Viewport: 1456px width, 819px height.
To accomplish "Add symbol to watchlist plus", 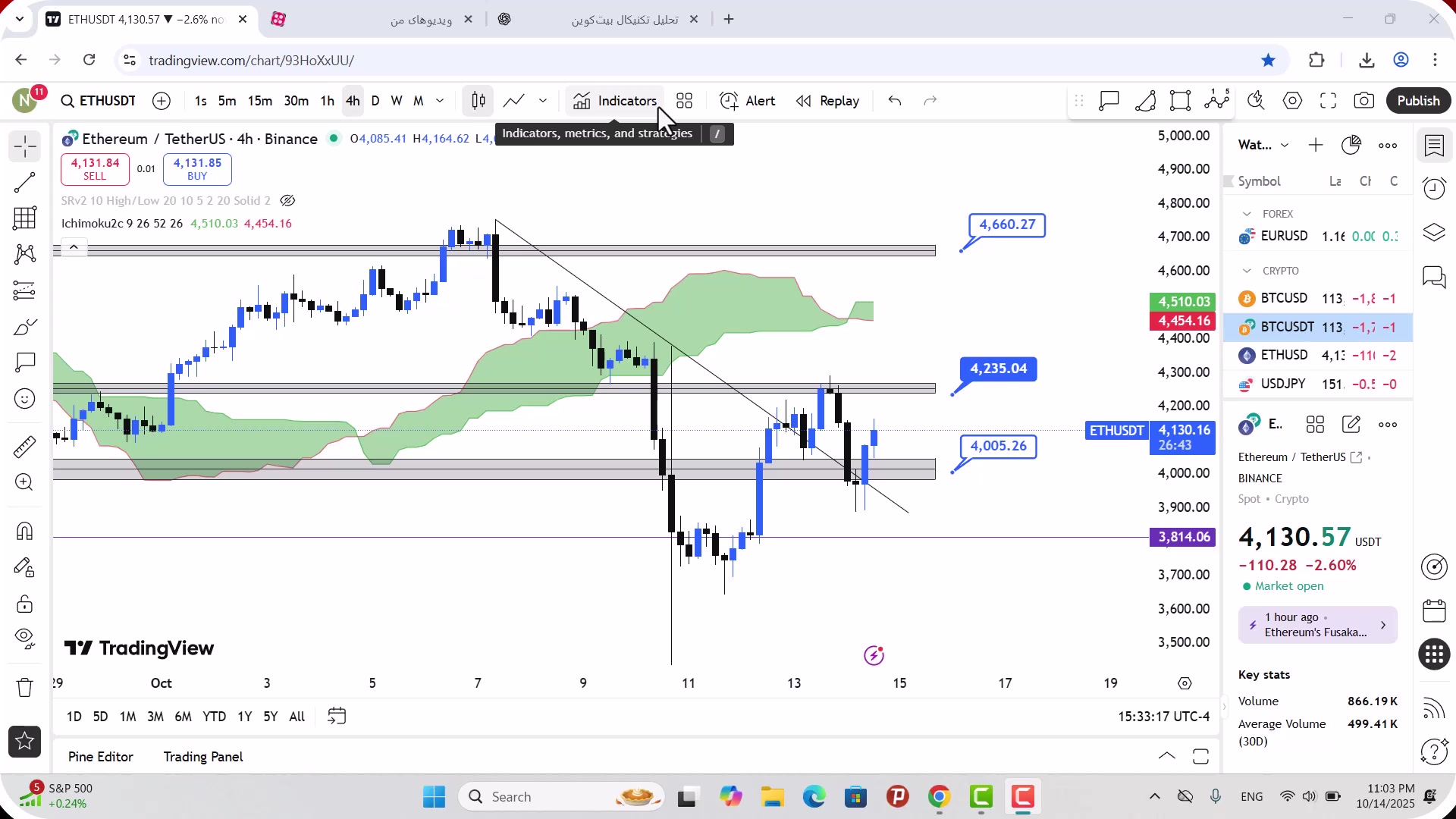I will (x=1316, y=145).
